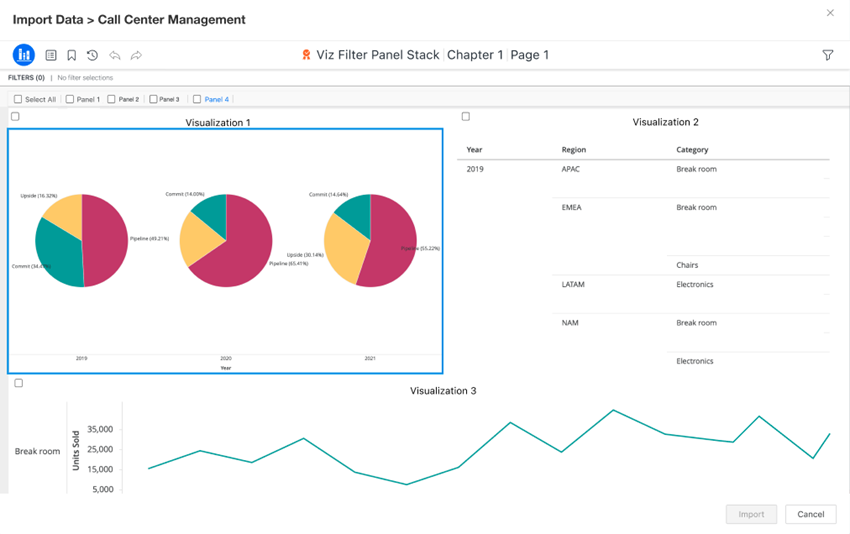
Task: Click Page 1 in the title breadcrumb
Action: click(x=529, y=55)
